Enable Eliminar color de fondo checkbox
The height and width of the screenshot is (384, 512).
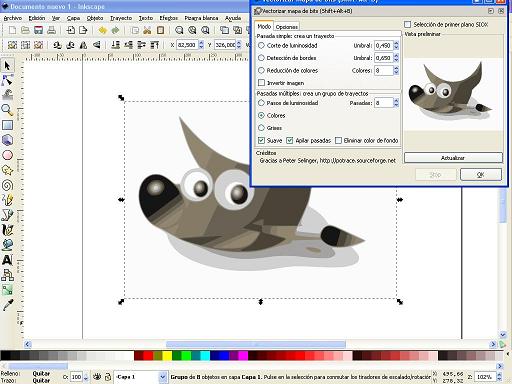(338, 140)
